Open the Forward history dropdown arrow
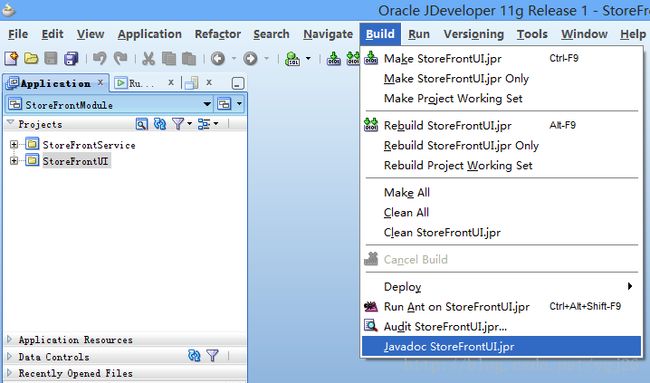The image size is (650, 383). click(x=267, y=58)
